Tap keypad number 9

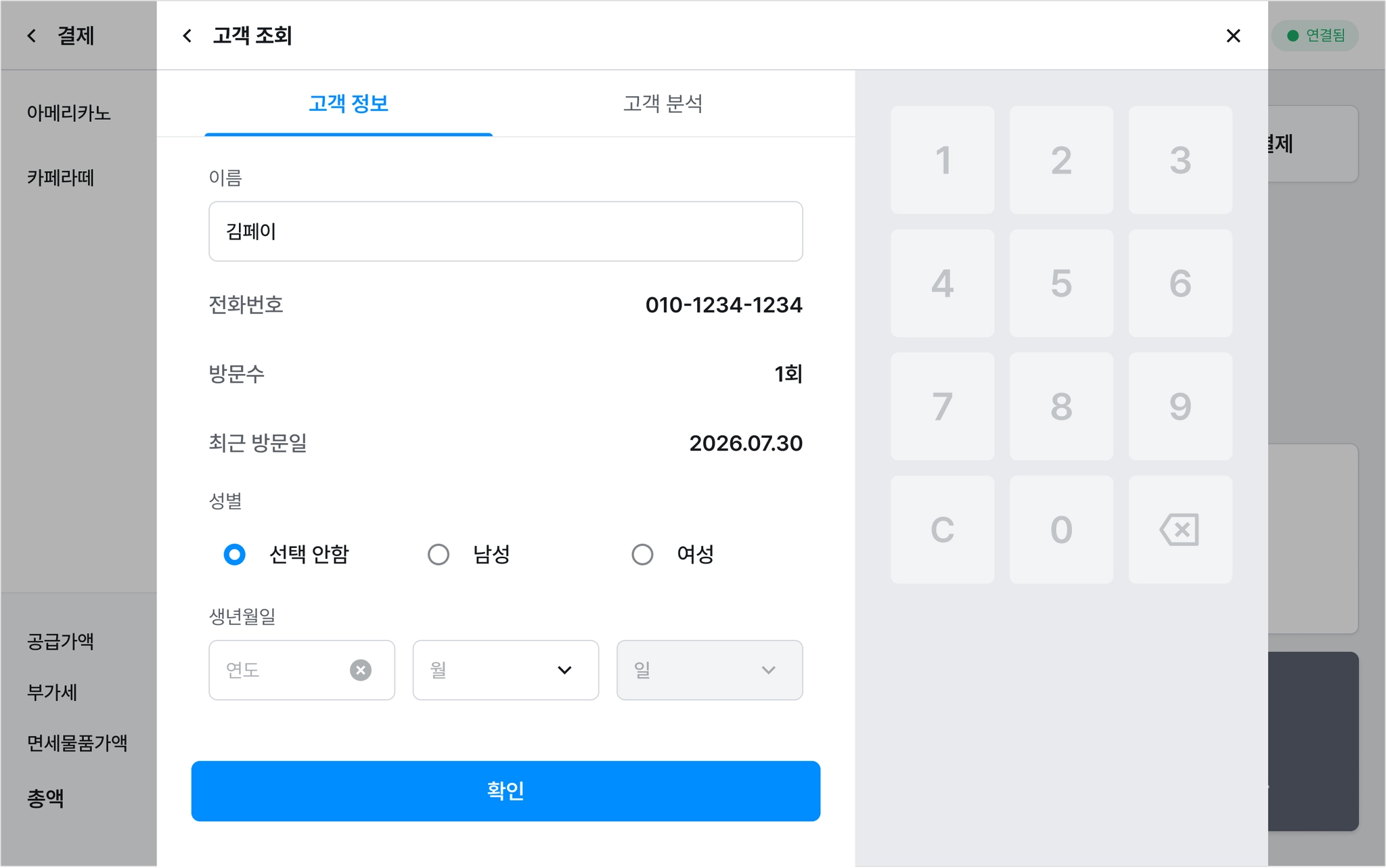point(1180,406)
